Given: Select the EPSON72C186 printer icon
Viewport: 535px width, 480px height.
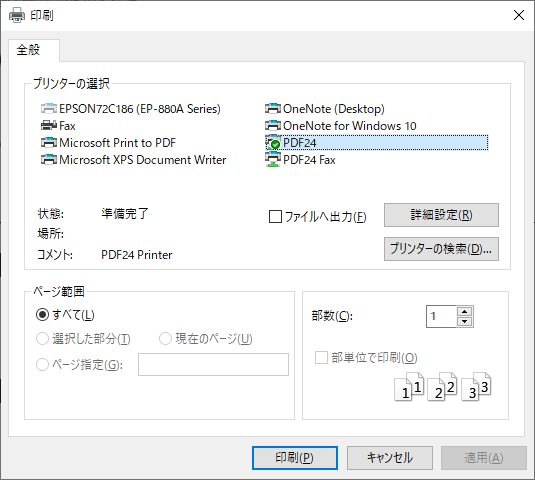Looking at the screenshot, I should [49, 109].
